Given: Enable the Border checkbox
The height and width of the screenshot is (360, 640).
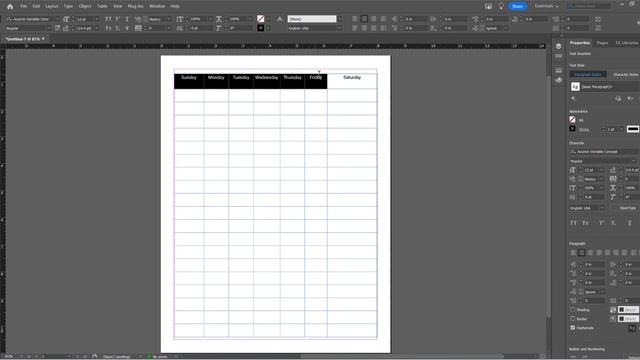Looking at the screenshot, I should click(573, 319).
